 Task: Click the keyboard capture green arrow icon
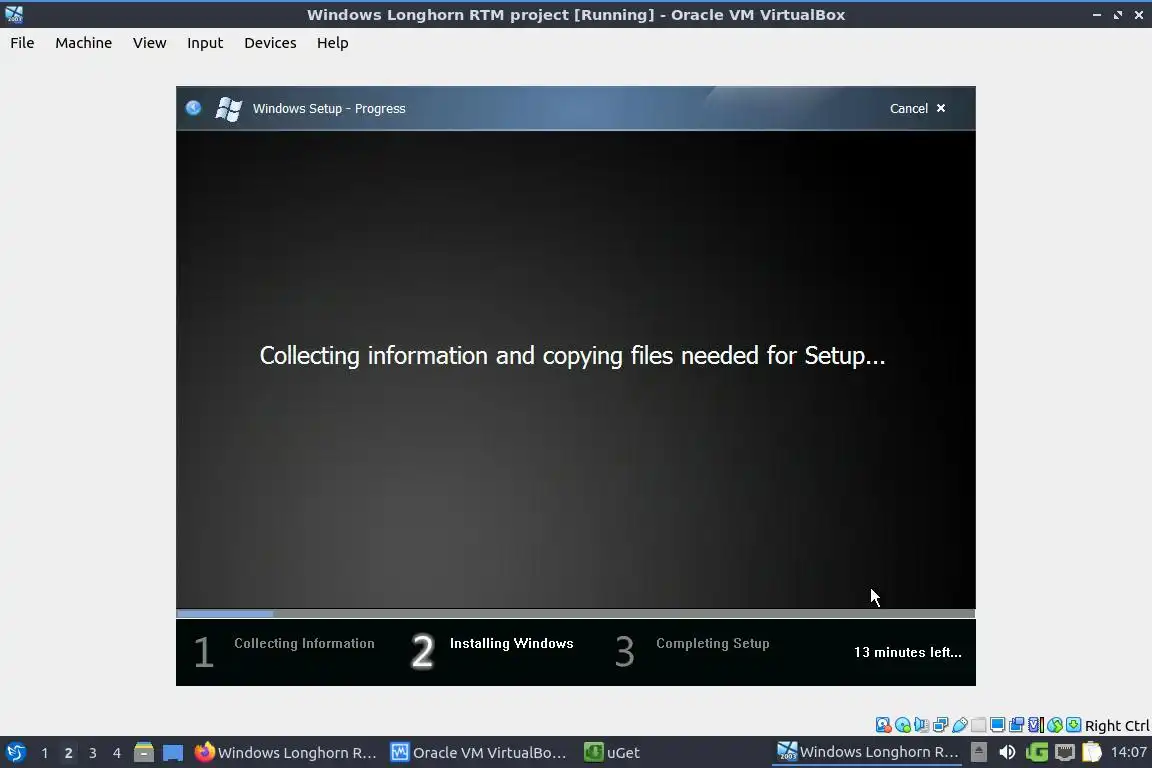(1073, 725)
